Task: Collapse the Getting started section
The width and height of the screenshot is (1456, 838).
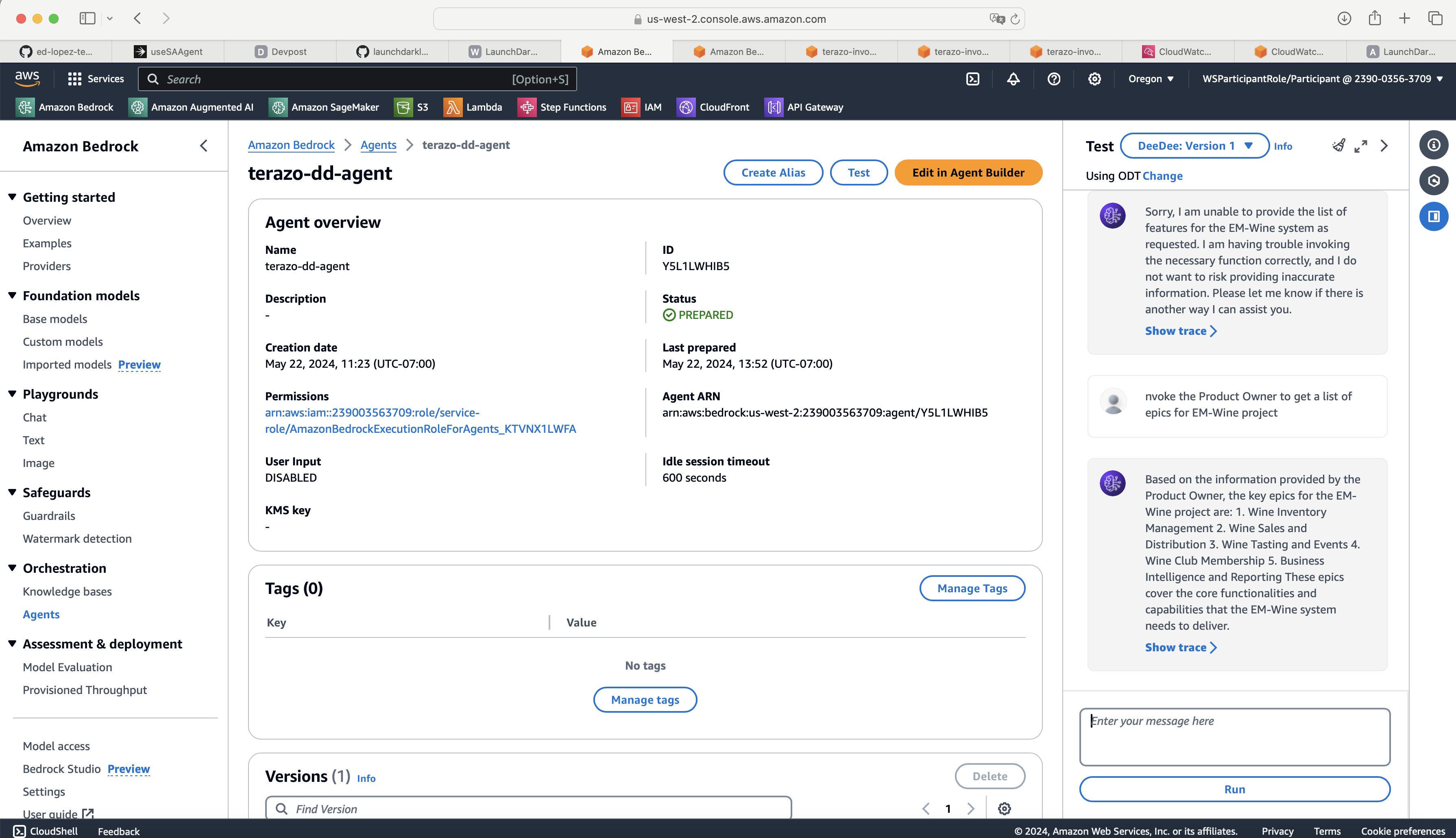Action: click(x=12, y=197)
